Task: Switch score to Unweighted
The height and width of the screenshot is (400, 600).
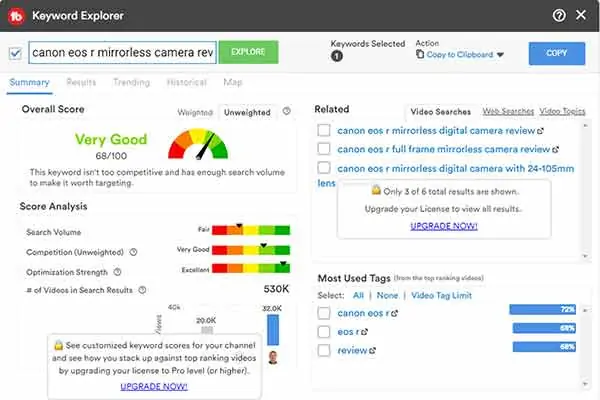Action: coord(247,113)
